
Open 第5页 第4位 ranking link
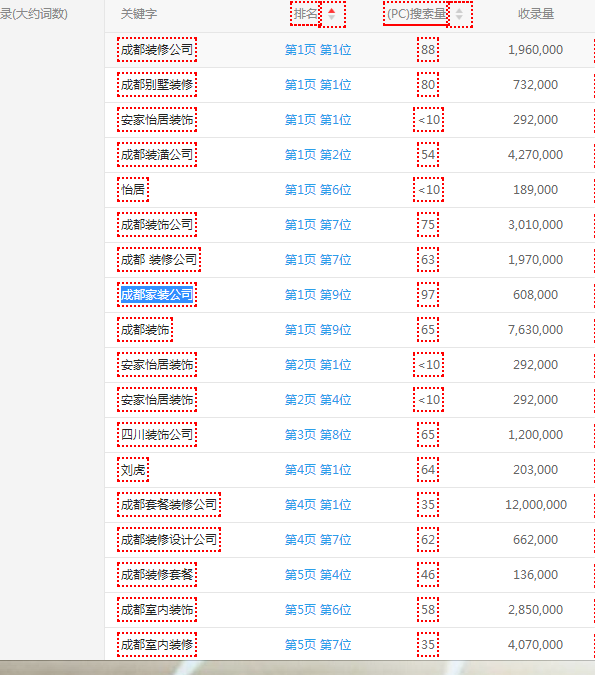(x=318, y=575)
